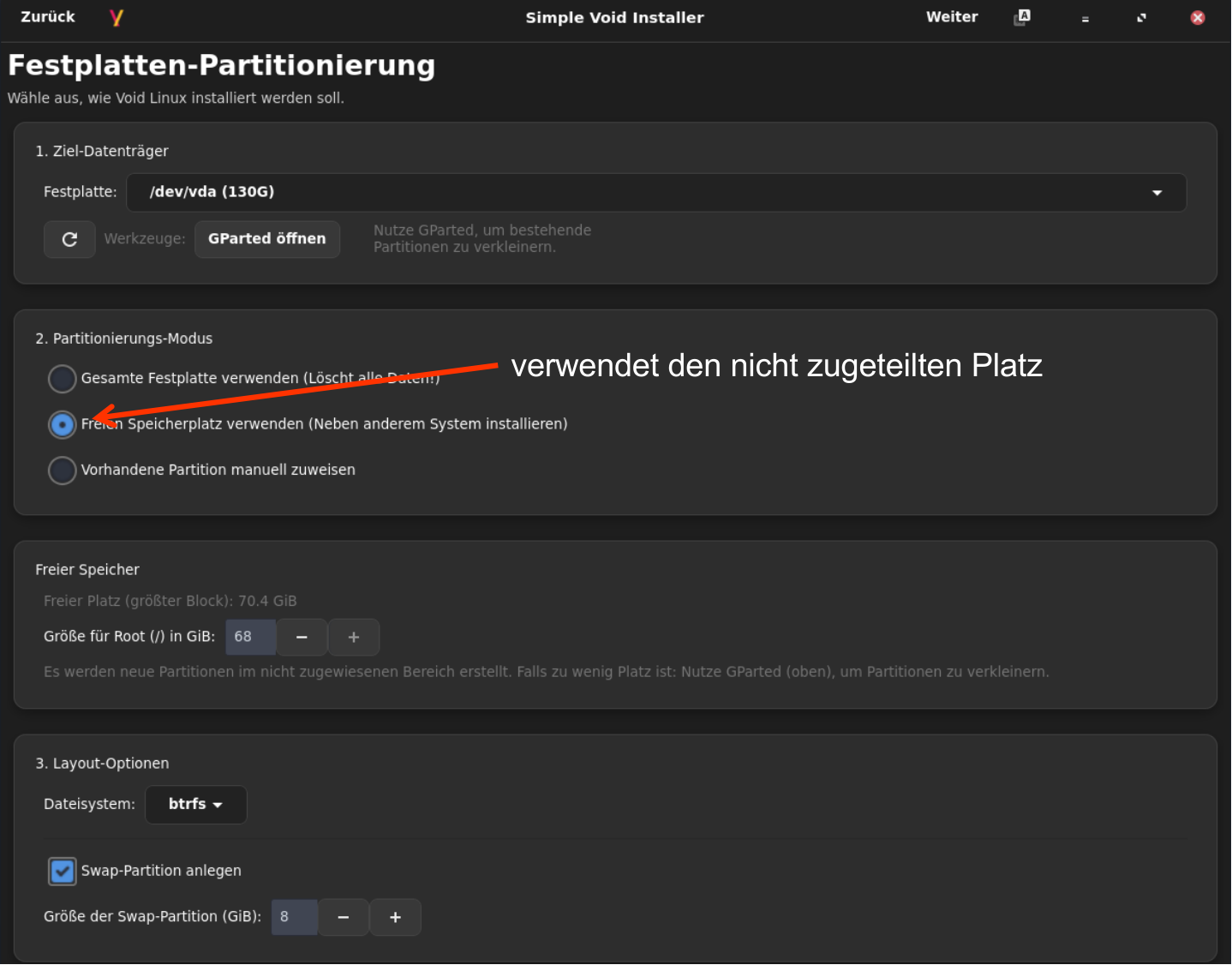This screenshot has height=965, width=1232.
Task: Click the Void installer Y logo
Action: point(117,17)
